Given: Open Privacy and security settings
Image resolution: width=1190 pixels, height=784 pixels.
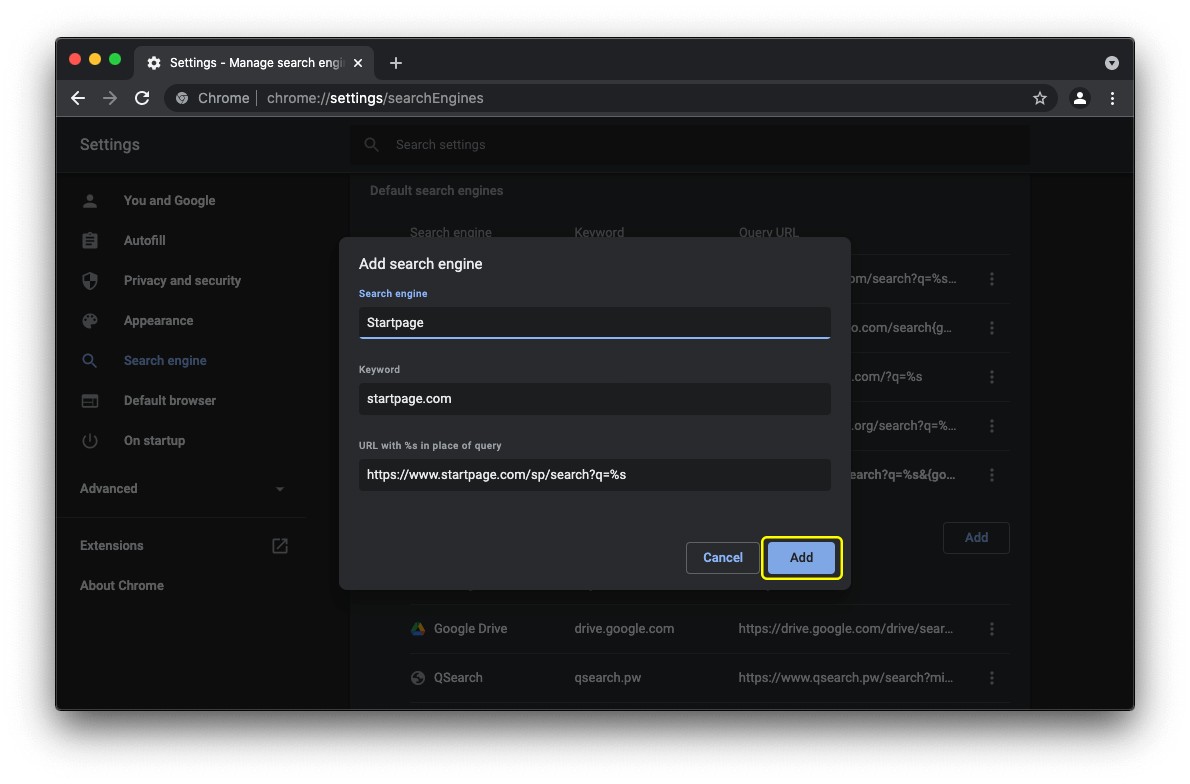Looking at the screenshot, I should point(182,281).
